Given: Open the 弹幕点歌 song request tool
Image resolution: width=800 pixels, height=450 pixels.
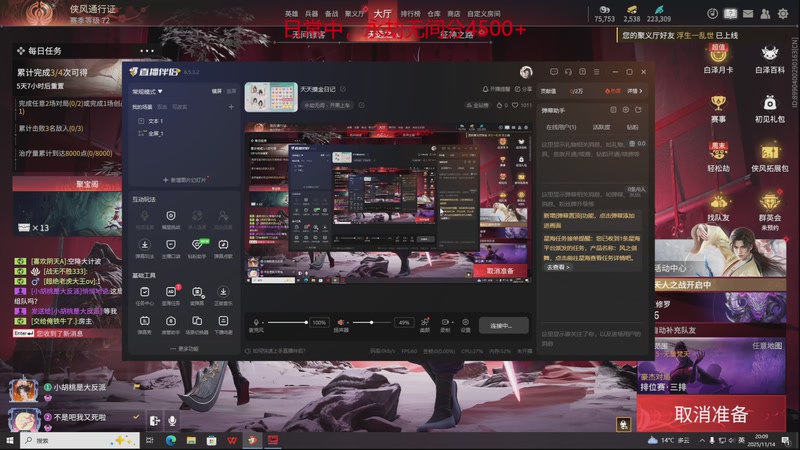Looking at the screenshot, I should [x=223, y=248].
